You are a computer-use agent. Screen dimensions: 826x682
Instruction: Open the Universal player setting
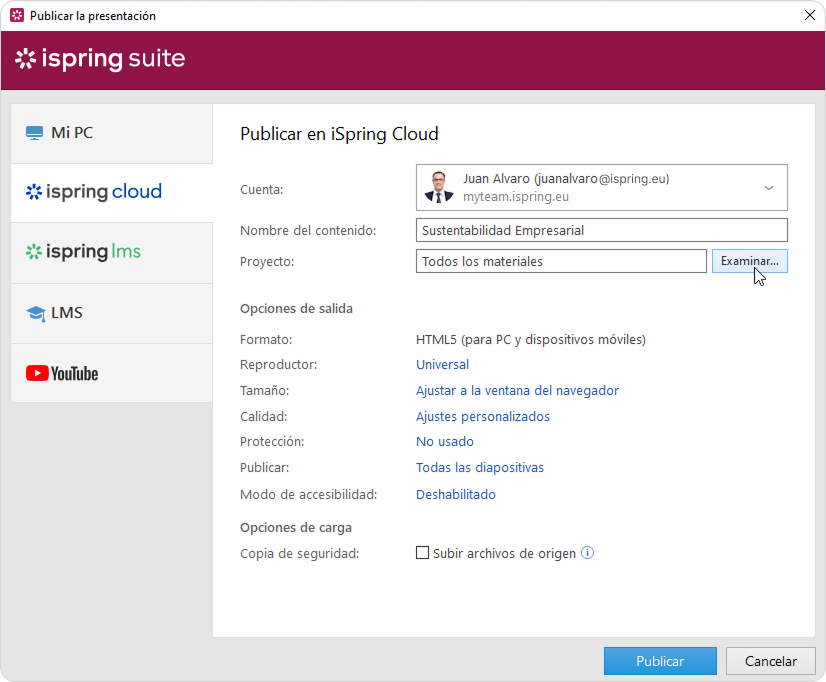(442, 365)
